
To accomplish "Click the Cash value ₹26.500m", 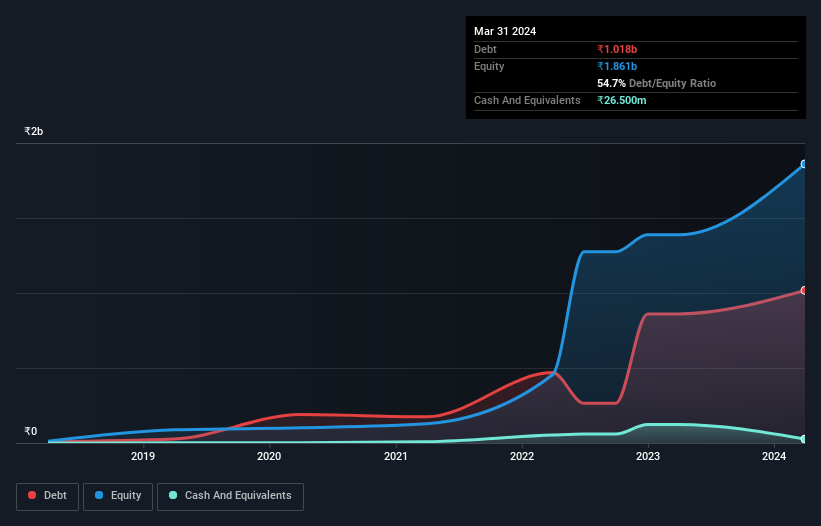I will [622, 100].
